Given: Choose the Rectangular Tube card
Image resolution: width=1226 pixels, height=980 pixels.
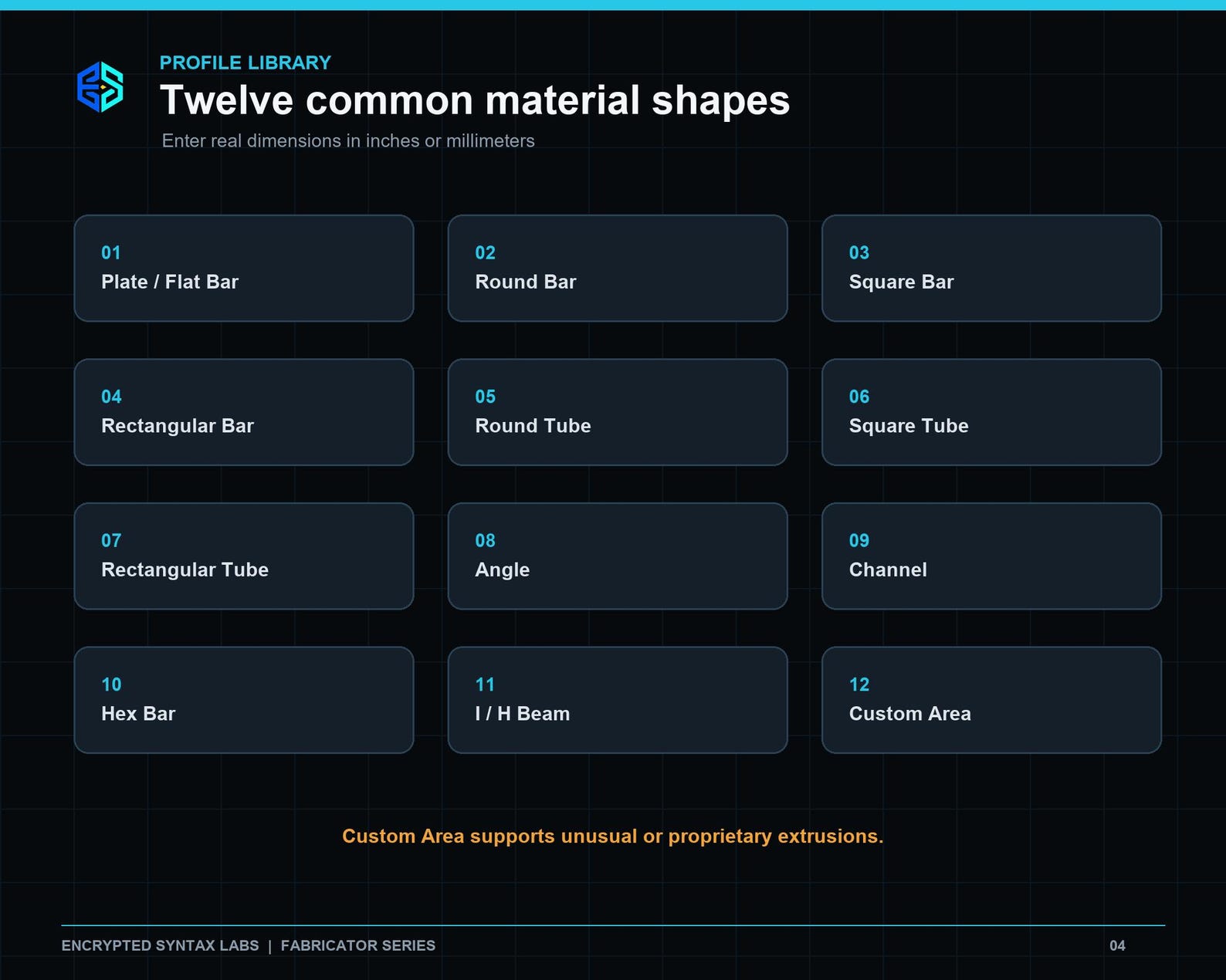Looking at the screenshot, I should click(244, 556).
